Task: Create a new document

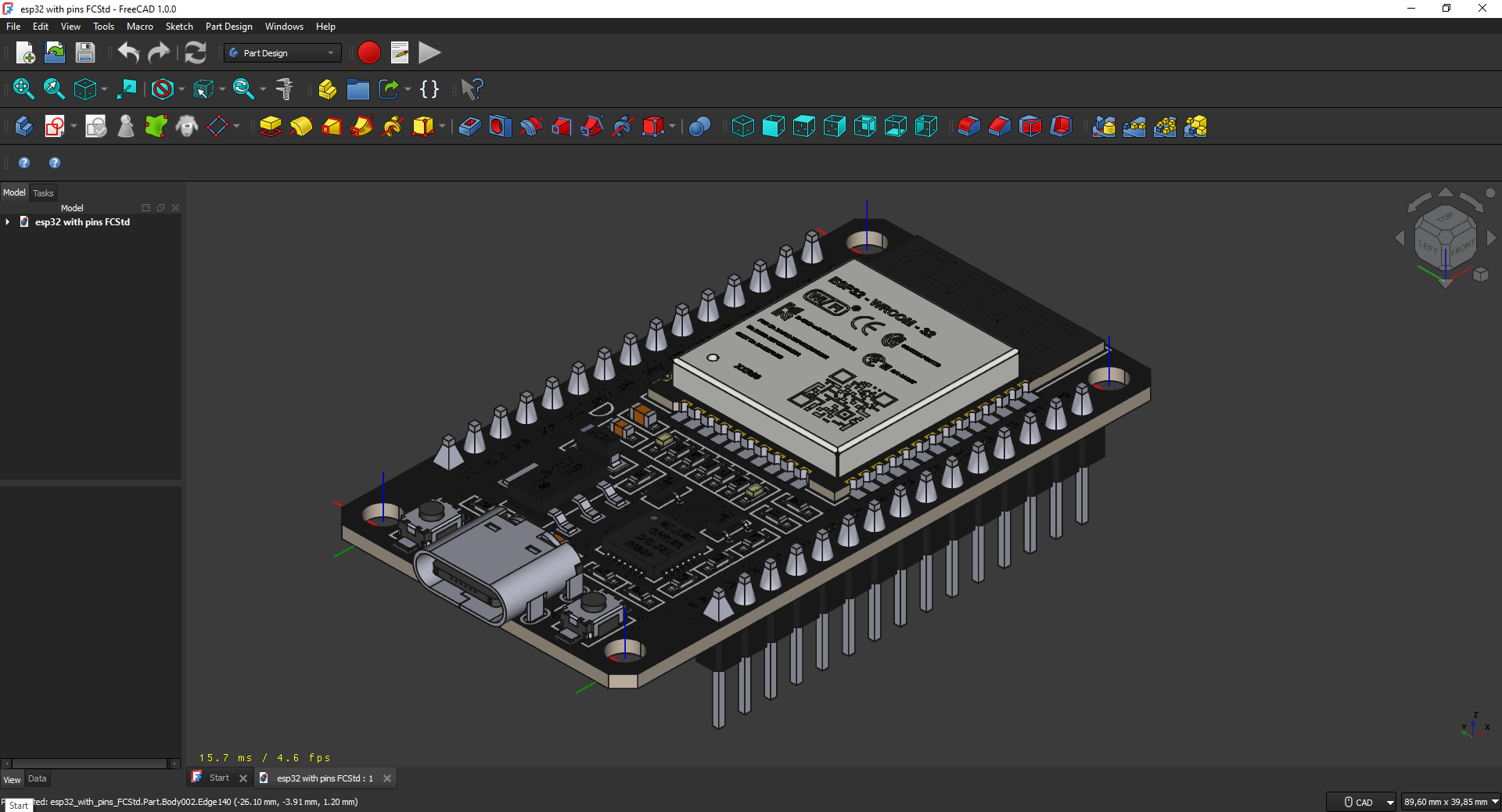Action: pyautogui.click(x=25, y=52)
